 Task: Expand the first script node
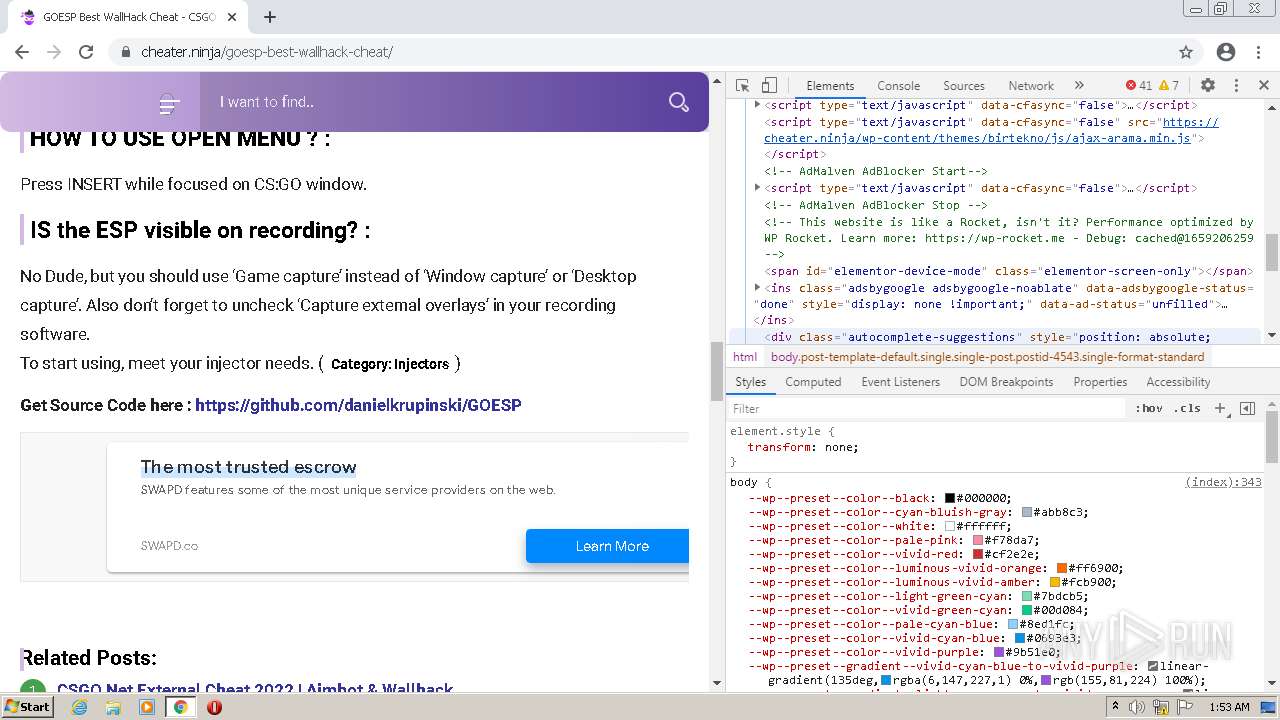(757, 105)
